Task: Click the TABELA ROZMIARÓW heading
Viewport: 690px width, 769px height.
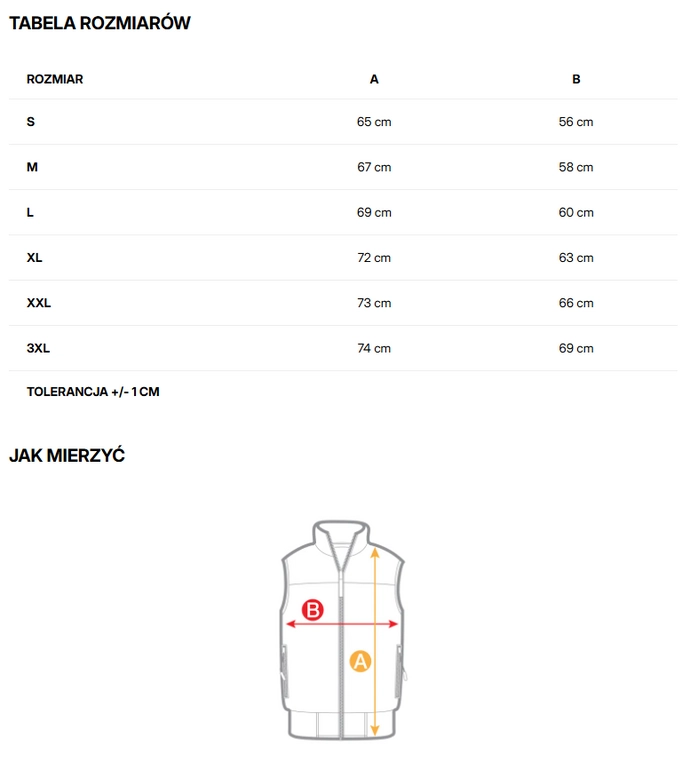Action: 100,23
